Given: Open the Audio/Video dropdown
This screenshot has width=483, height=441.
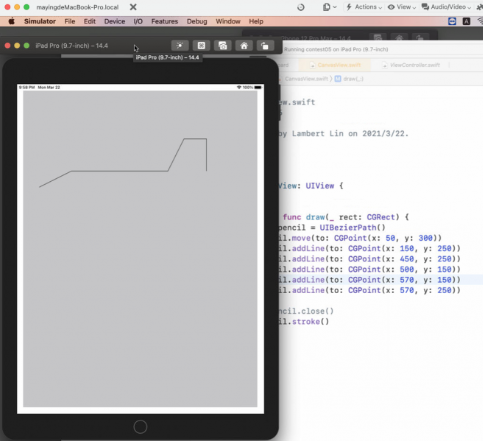Looking at the screenshot, I should pos(446,7).
